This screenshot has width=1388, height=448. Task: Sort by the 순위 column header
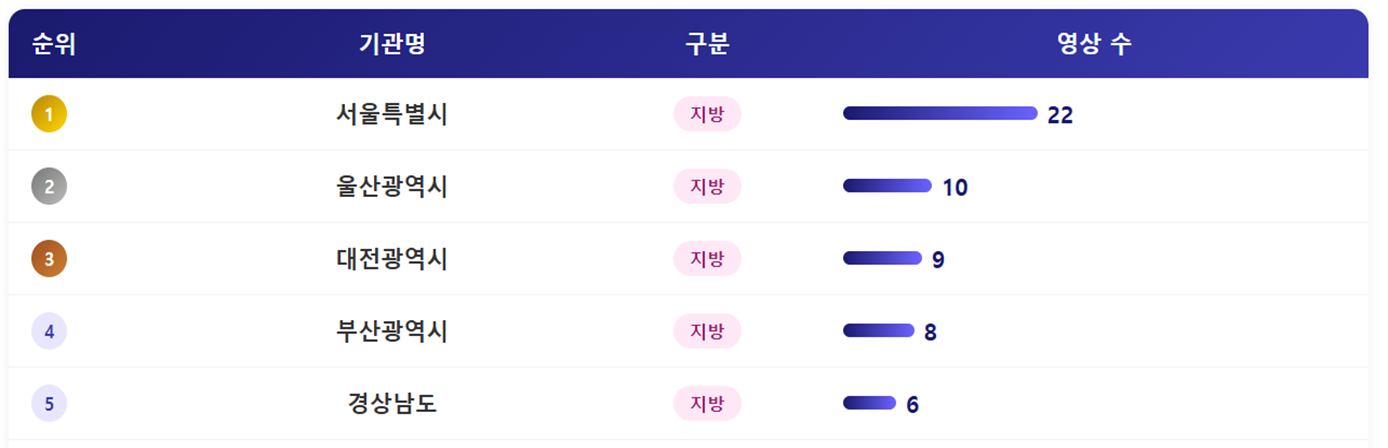[54, 44]
